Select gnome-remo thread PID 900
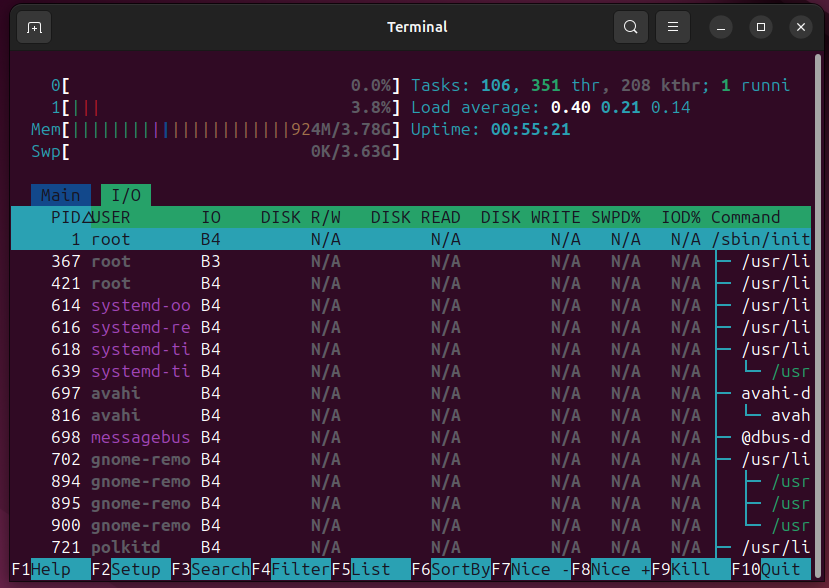This screenshot has width=829, height=588. pyautogui.click(x=411, y=526)
